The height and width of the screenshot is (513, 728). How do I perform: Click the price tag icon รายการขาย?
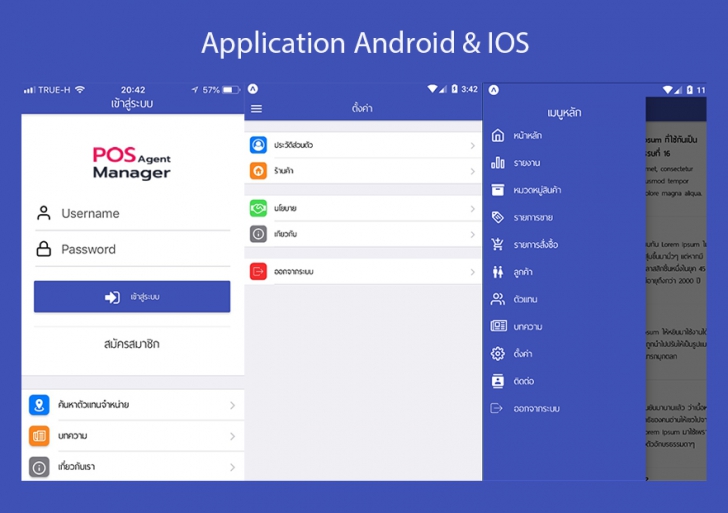click(x=498, y=217)
